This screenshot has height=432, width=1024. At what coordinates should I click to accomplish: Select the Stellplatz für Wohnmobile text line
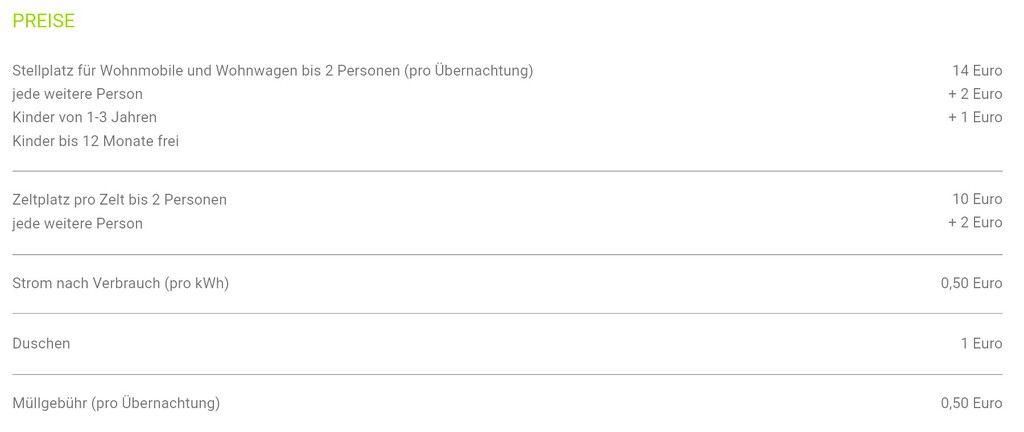pos(272,71)
